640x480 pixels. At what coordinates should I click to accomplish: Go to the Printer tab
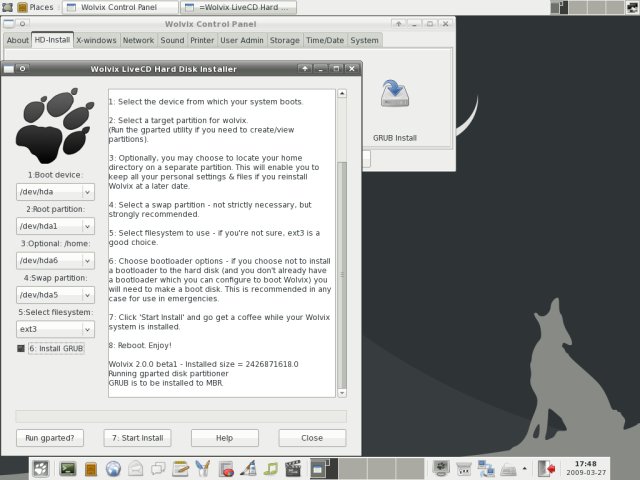click(202, 40)
